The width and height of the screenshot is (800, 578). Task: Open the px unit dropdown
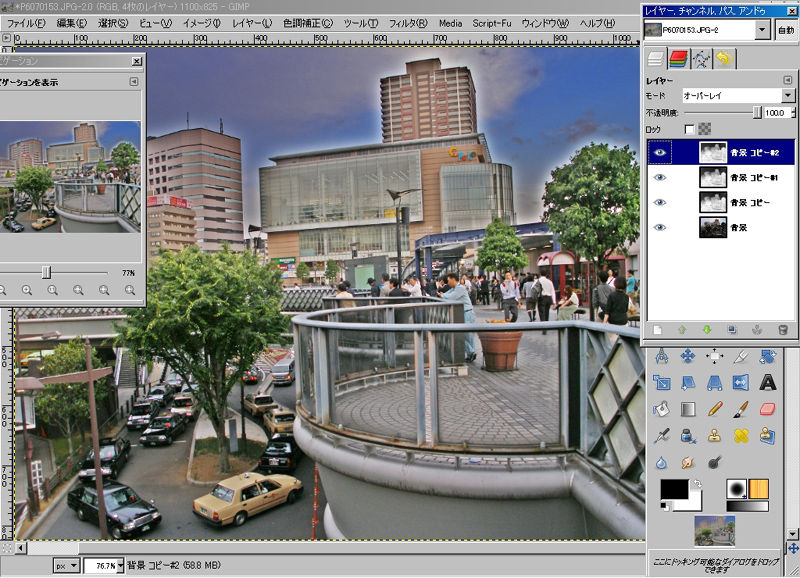67,566
